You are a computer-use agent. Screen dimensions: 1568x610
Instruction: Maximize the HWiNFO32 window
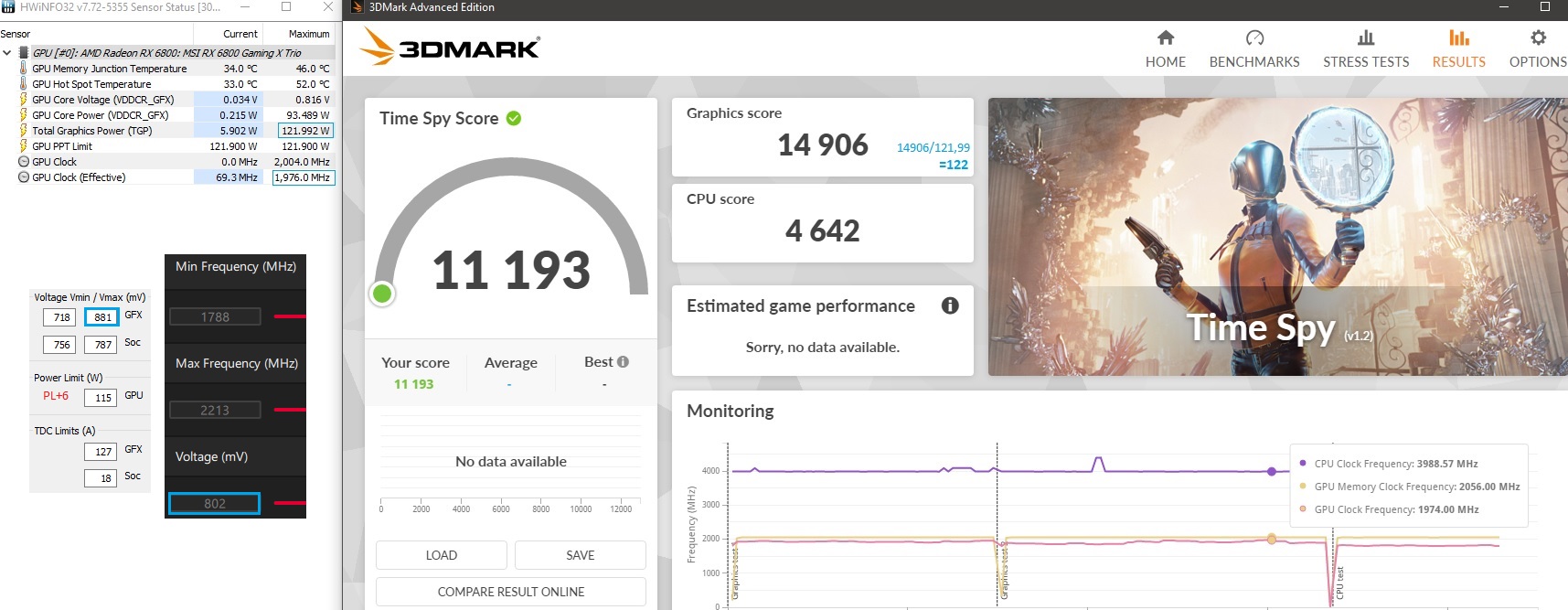tap(286, 7)
